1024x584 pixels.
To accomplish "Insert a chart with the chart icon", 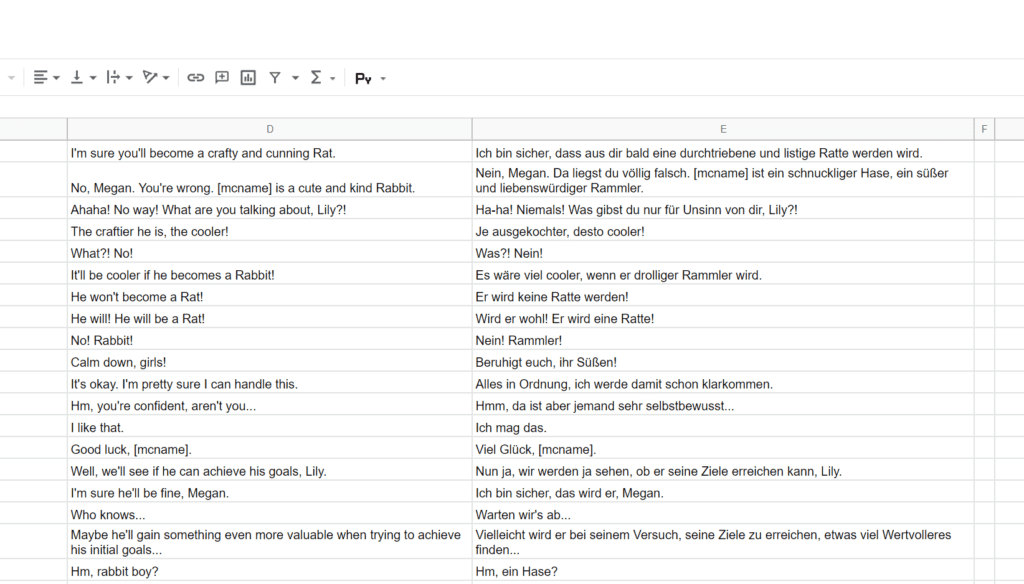I will click(248, 78).
